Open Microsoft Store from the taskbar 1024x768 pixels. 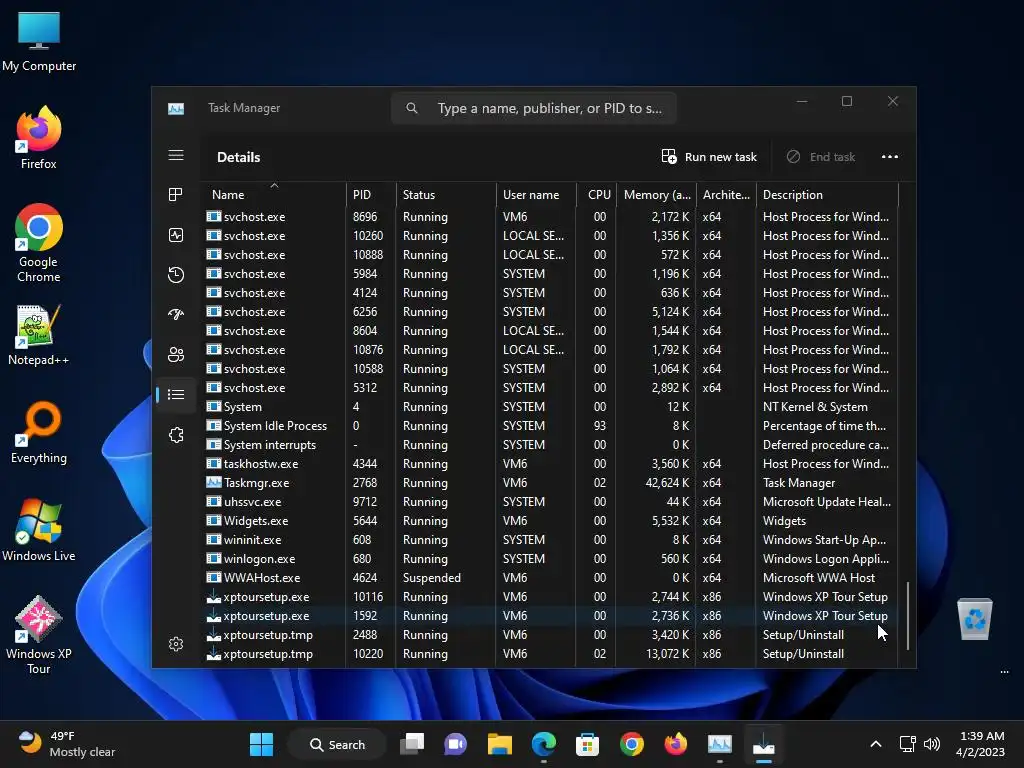587,744
